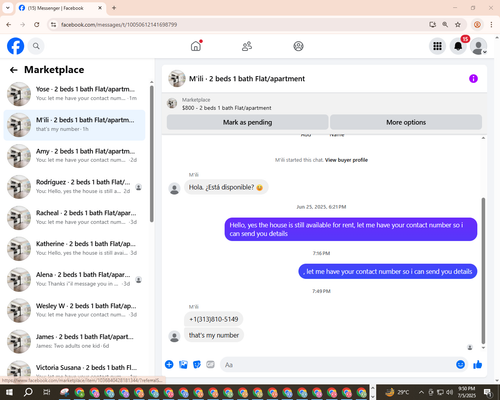Click blue plus open more actions
This screenshot has width=500, height=400.
[x=169, y=364]
